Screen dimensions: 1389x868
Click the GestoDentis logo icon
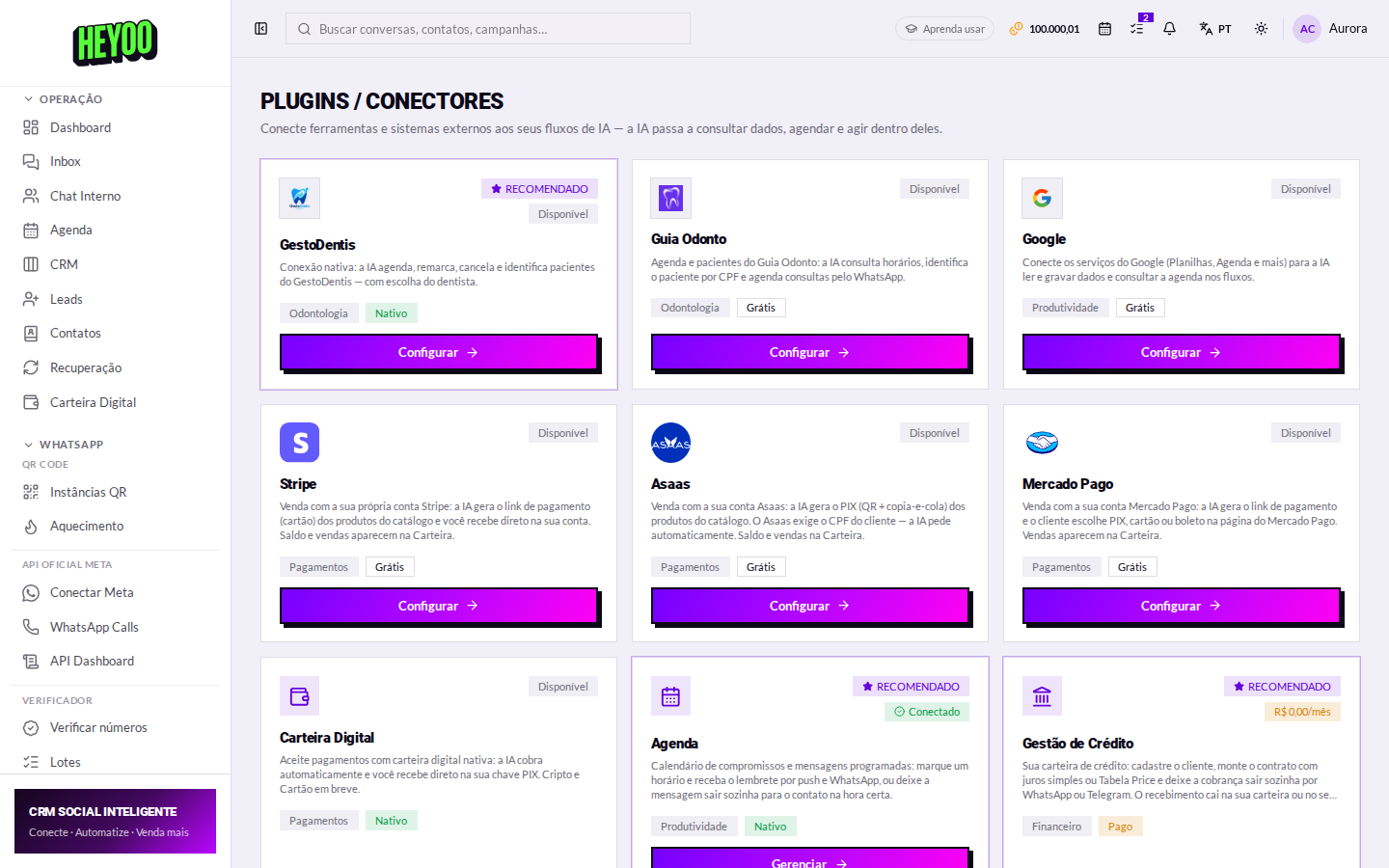299,198
